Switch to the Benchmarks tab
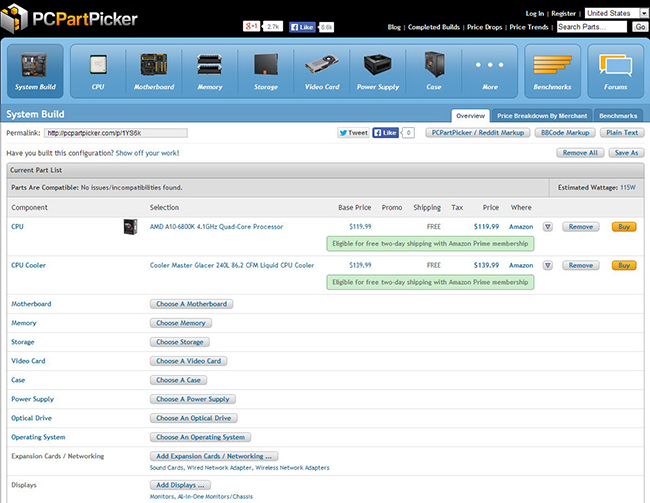 (x=618, y=116)
